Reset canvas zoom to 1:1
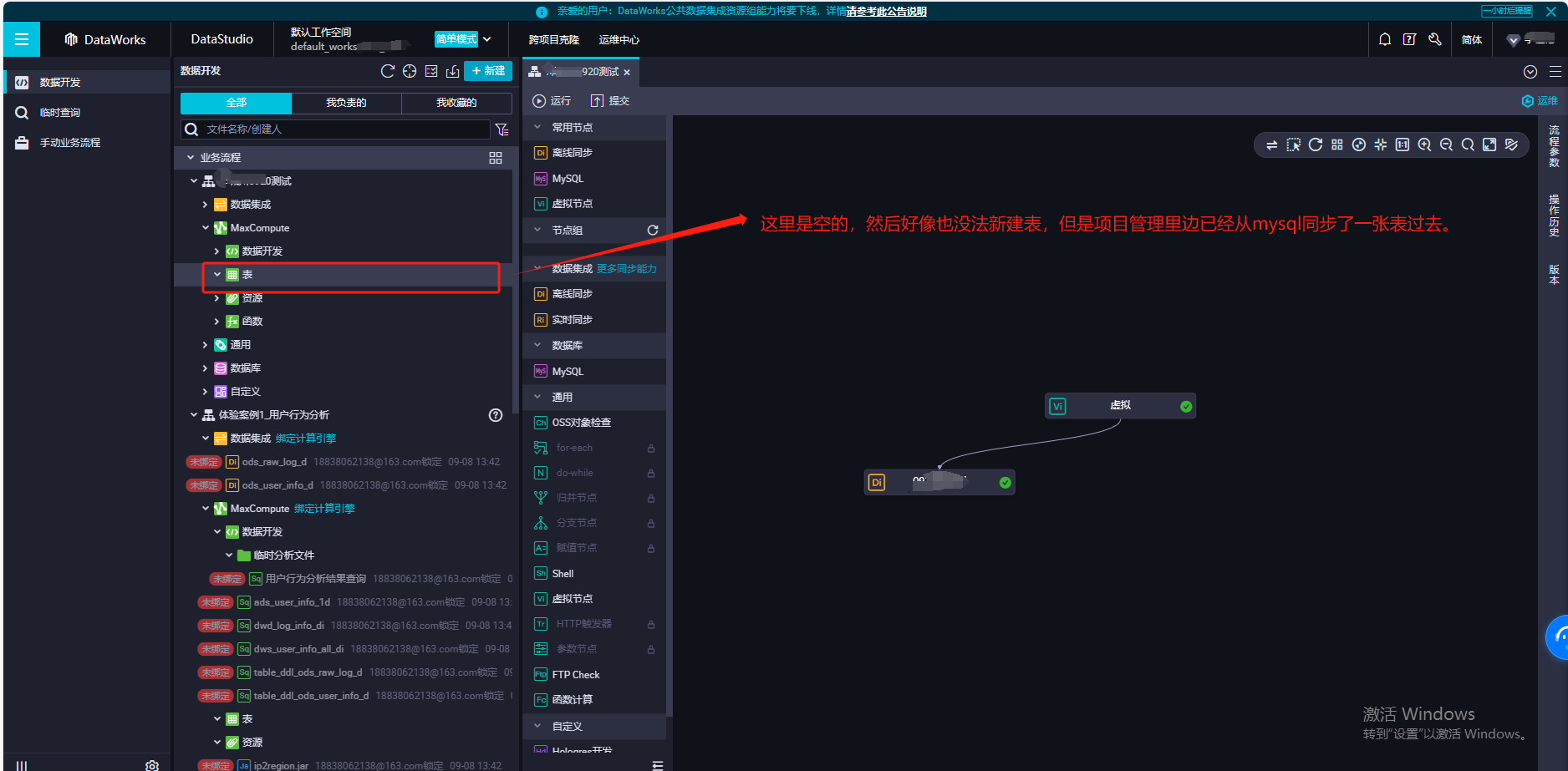The image size is (1568, 771). click(x=1403, y=145)
